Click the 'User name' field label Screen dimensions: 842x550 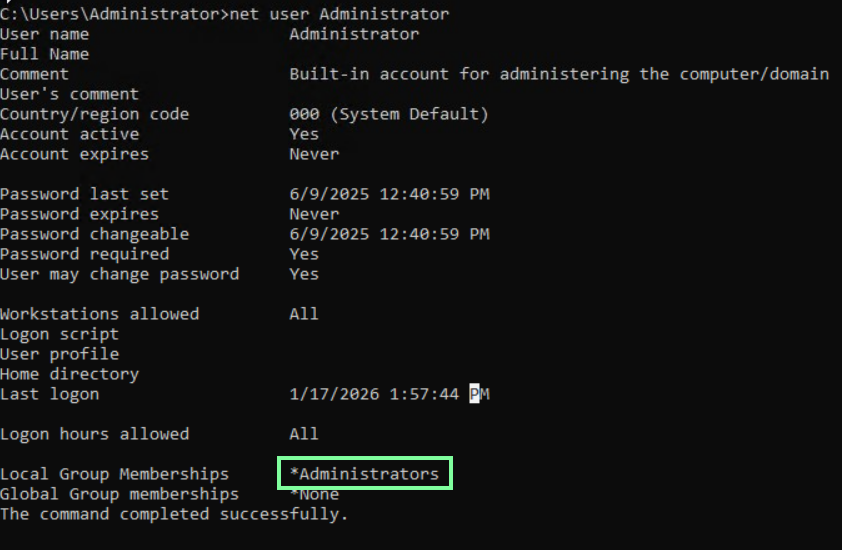[44, 34]
